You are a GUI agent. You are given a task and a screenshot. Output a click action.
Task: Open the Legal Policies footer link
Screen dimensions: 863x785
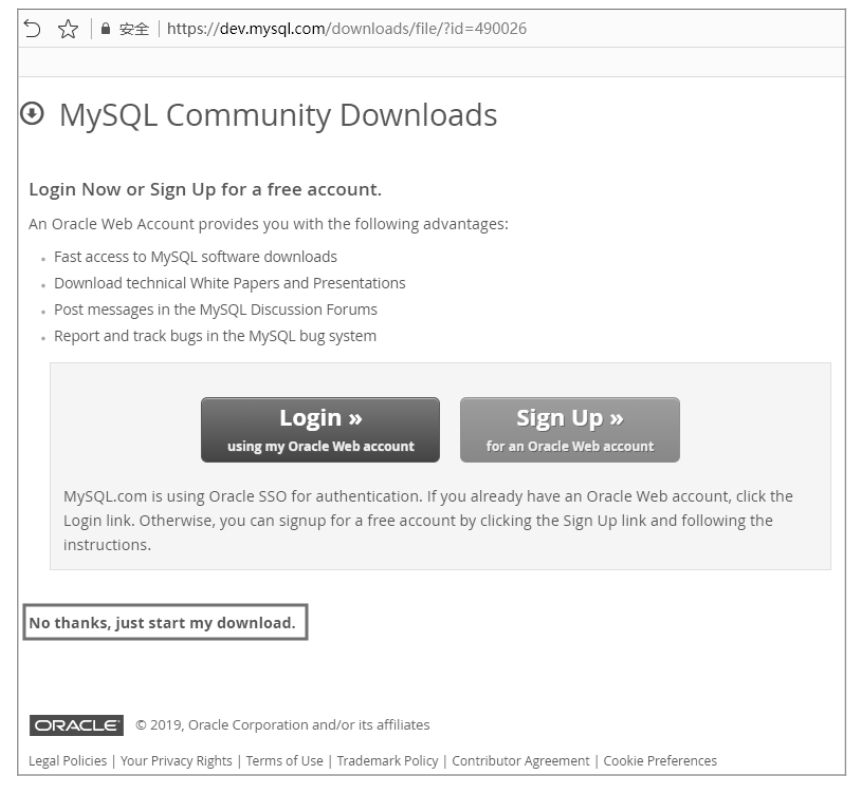(68, 761)
